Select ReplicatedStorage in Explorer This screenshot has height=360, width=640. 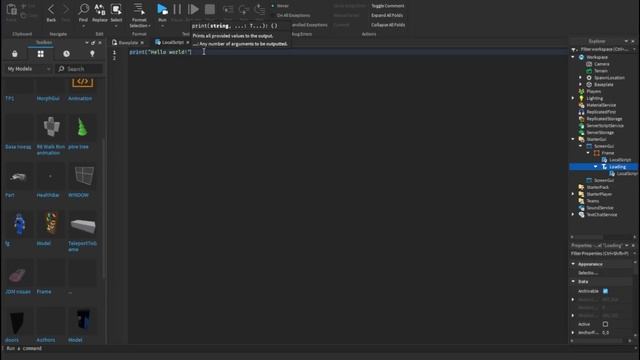[x=604, y=119]
